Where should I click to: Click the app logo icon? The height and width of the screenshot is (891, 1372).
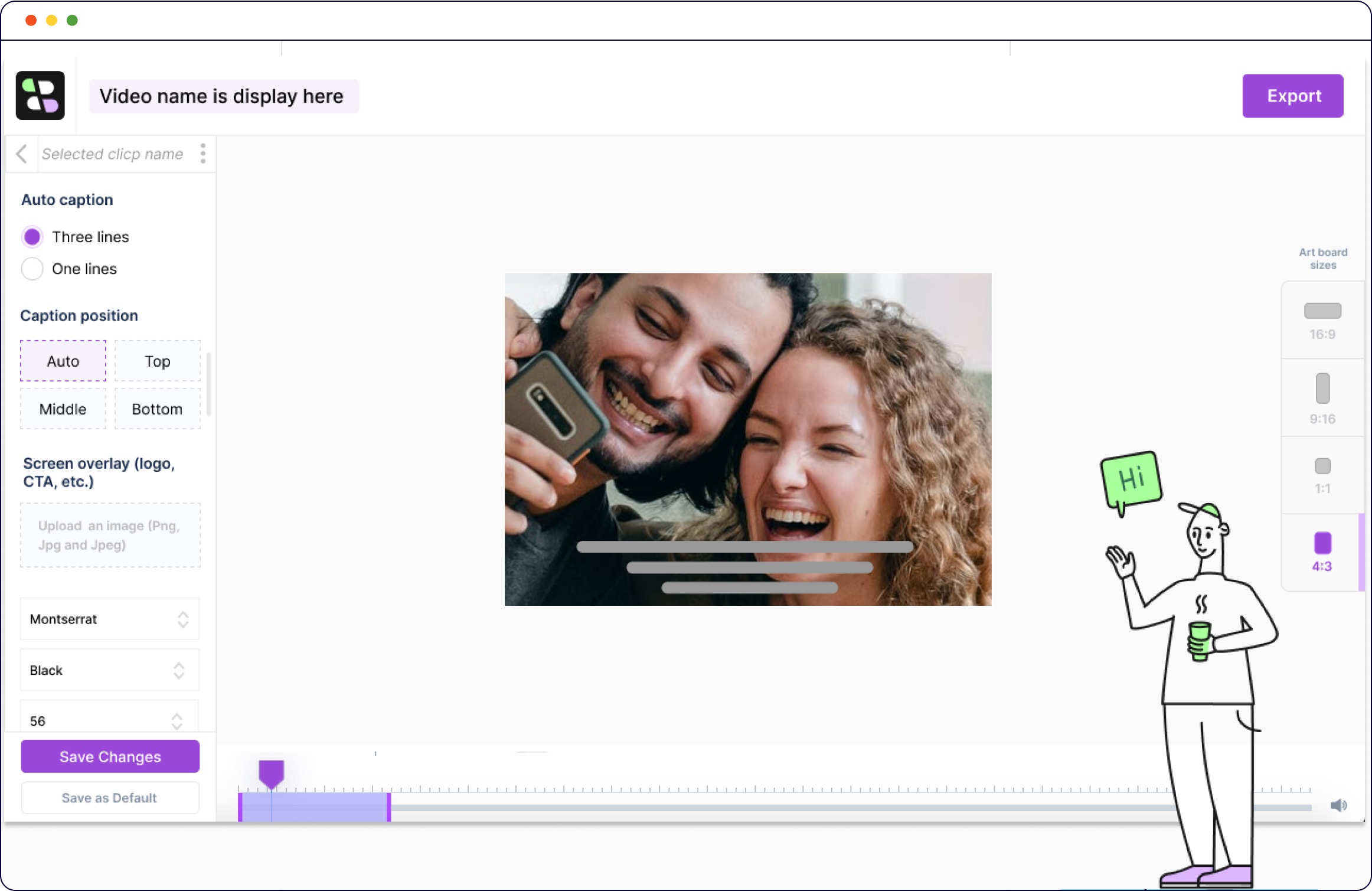click(40, 96)
